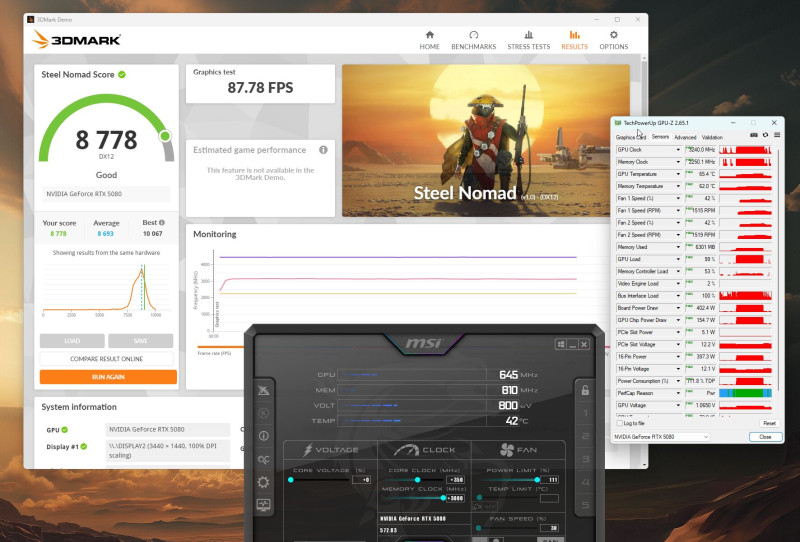Click the 3DMark logo
The width and height of the screenshot is (800, 542).
[77, 39]
